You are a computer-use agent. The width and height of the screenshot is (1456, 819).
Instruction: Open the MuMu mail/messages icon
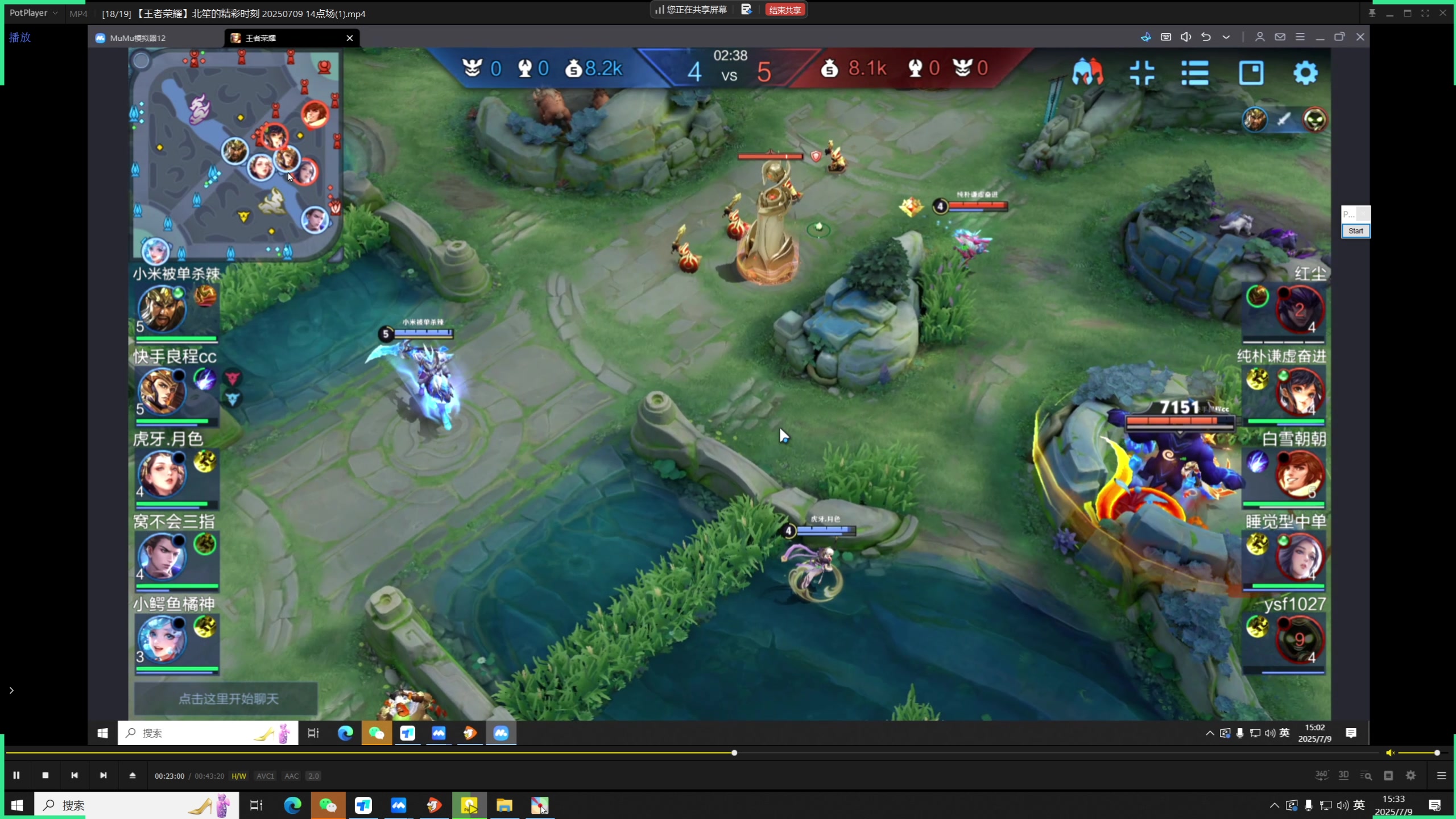[x=1280, y=37]
